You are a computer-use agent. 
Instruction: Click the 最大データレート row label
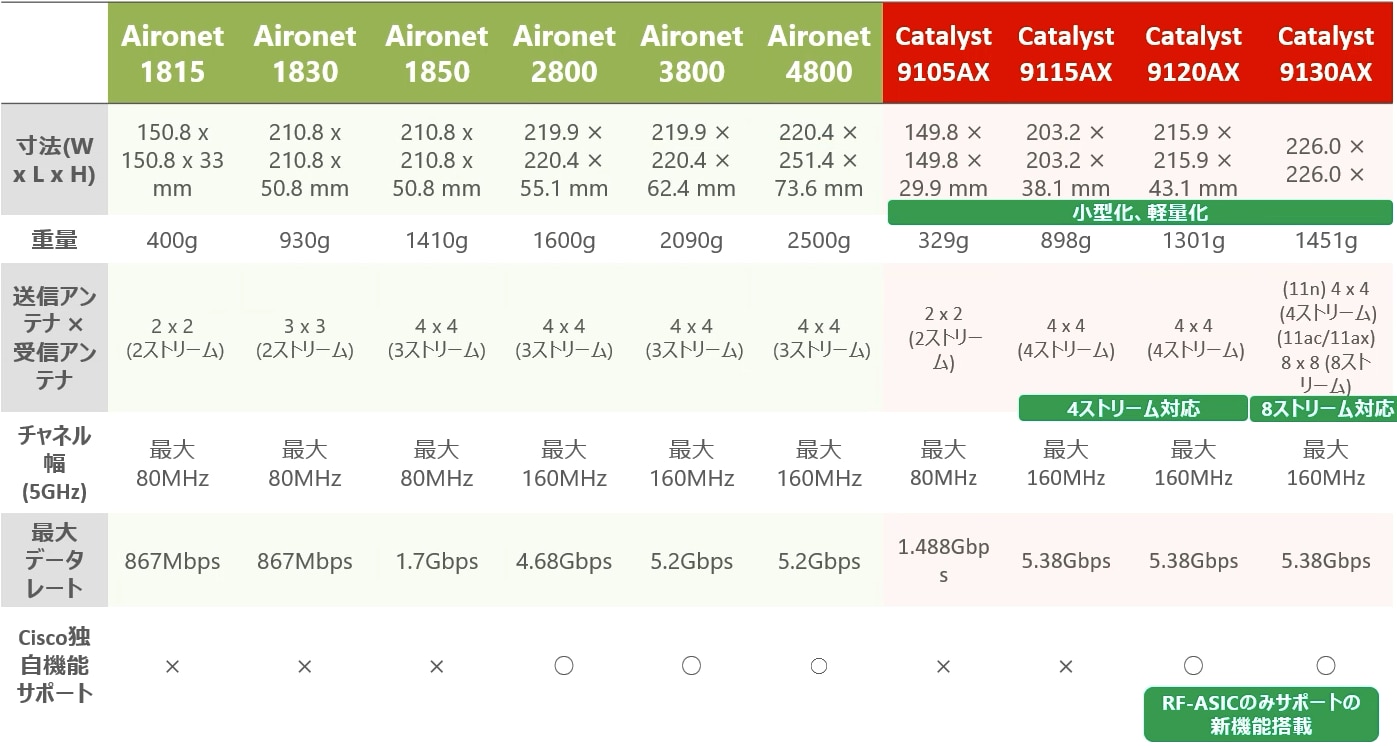point(54,560)
